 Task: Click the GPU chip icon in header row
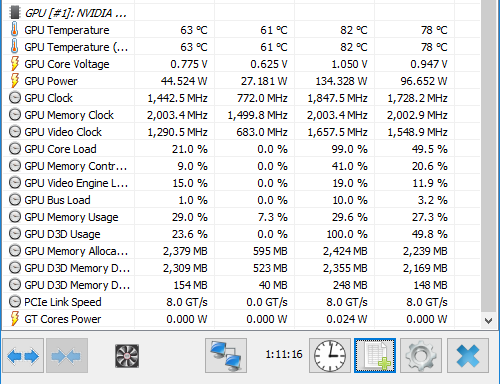14,12
